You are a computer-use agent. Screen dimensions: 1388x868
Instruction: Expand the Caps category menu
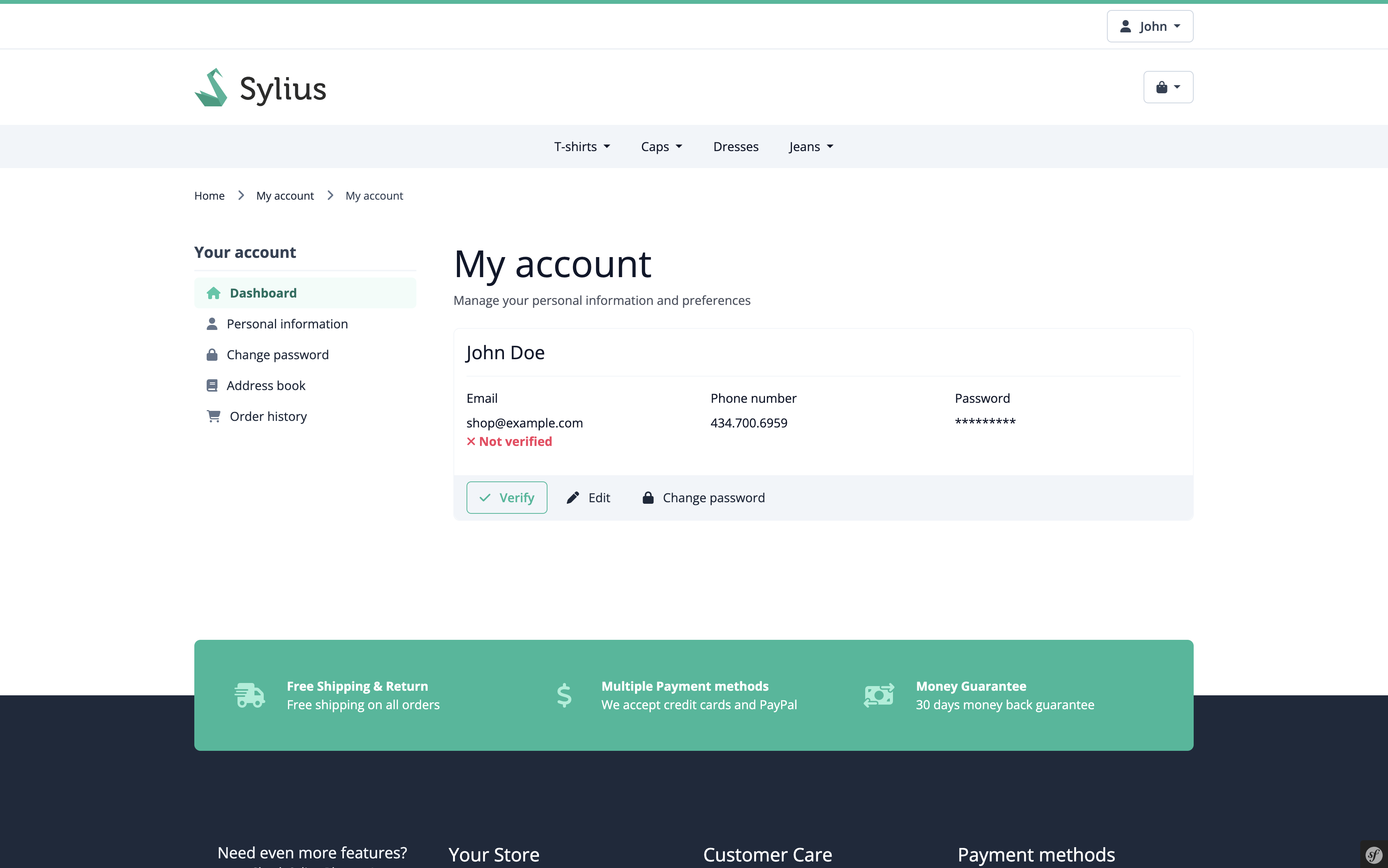[661, 147]
